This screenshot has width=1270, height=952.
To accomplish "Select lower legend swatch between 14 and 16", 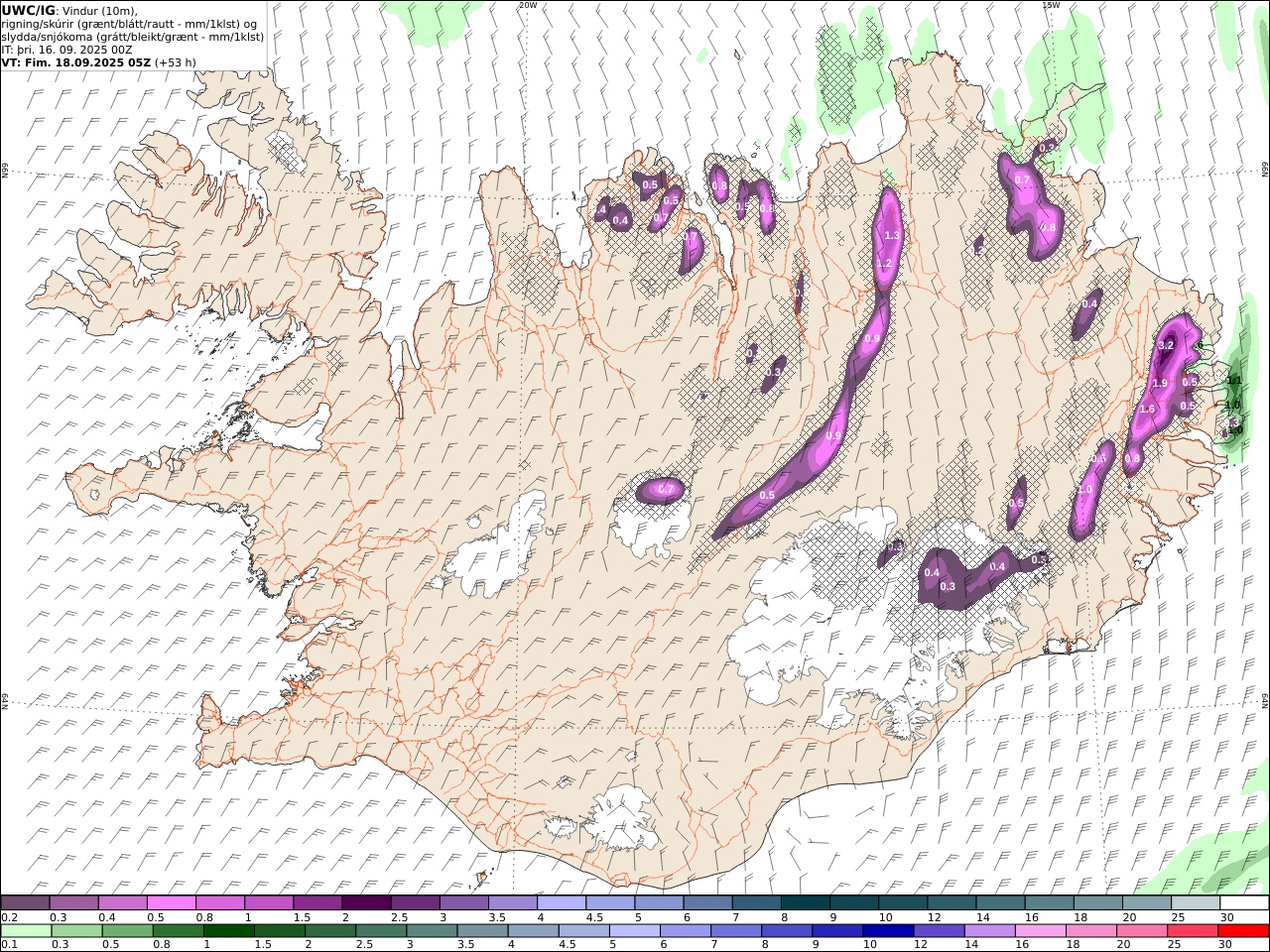I will coord(990,930).
